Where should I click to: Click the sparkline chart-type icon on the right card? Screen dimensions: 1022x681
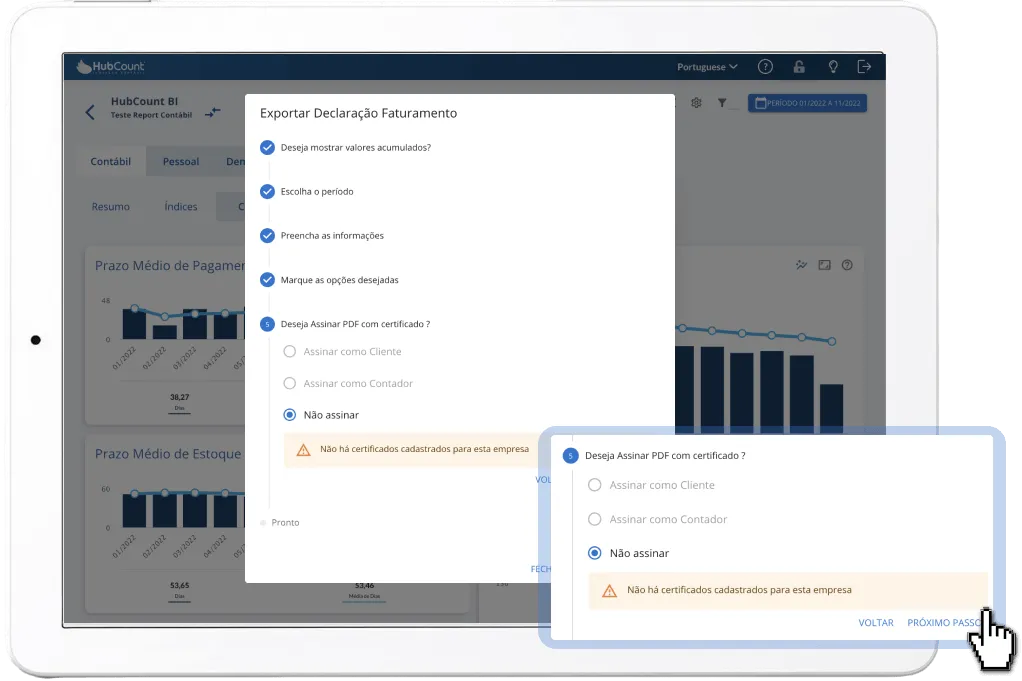click(x=802, y=265)
